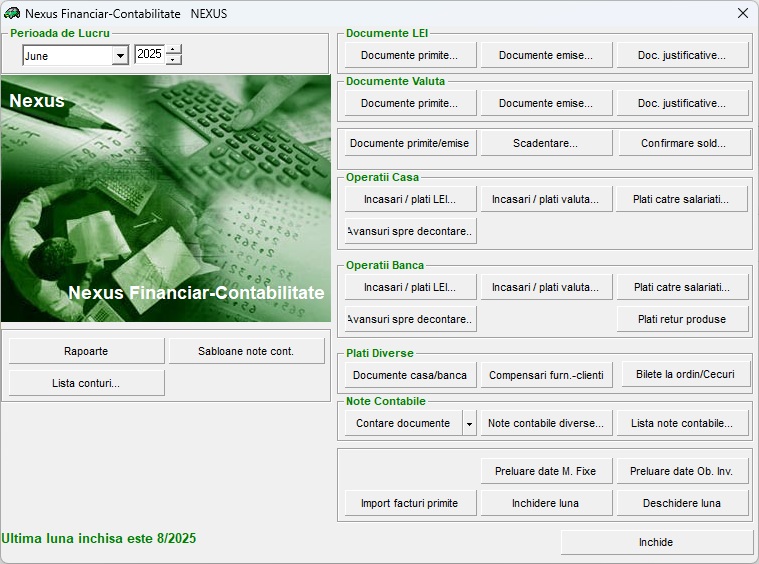This screenshot has height=564, width=759.
Task: Open Plati catre salariati in Operatii Casa
Action: [682, 199]
